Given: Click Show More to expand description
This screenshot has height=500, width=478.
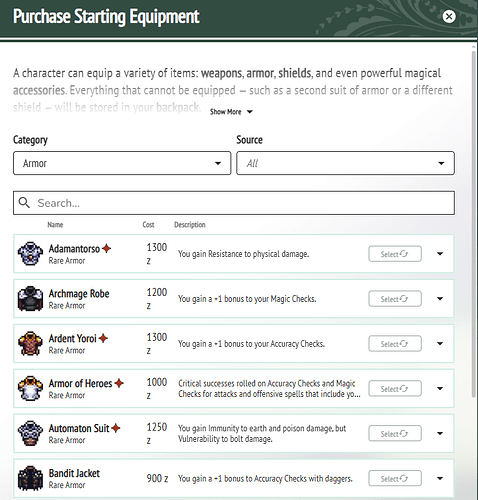Looking at the screenshot, I should point(231,112).
